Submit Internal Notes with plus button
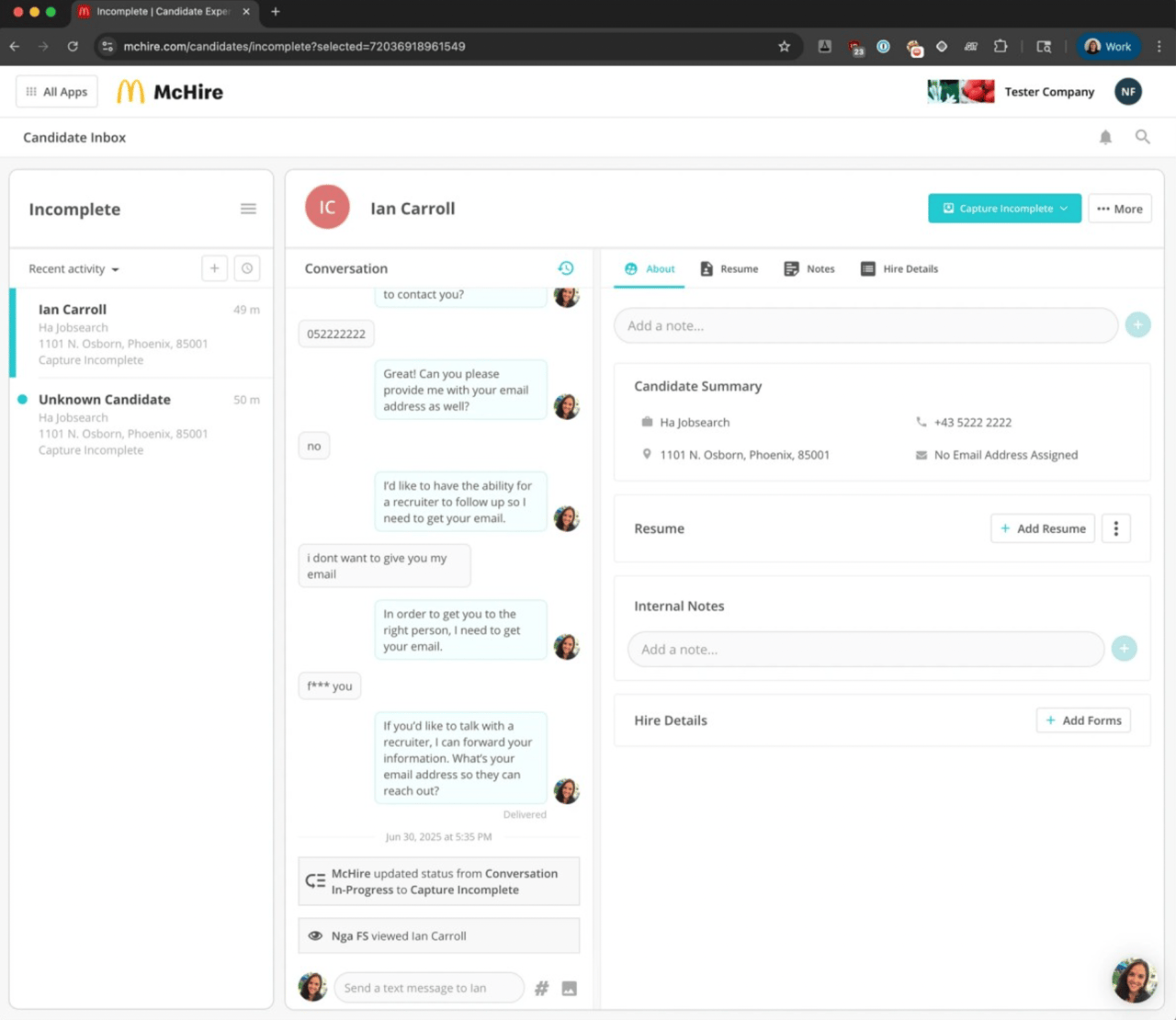The width and height of the screenshot is (1176, 1020). click(1124, 649)
